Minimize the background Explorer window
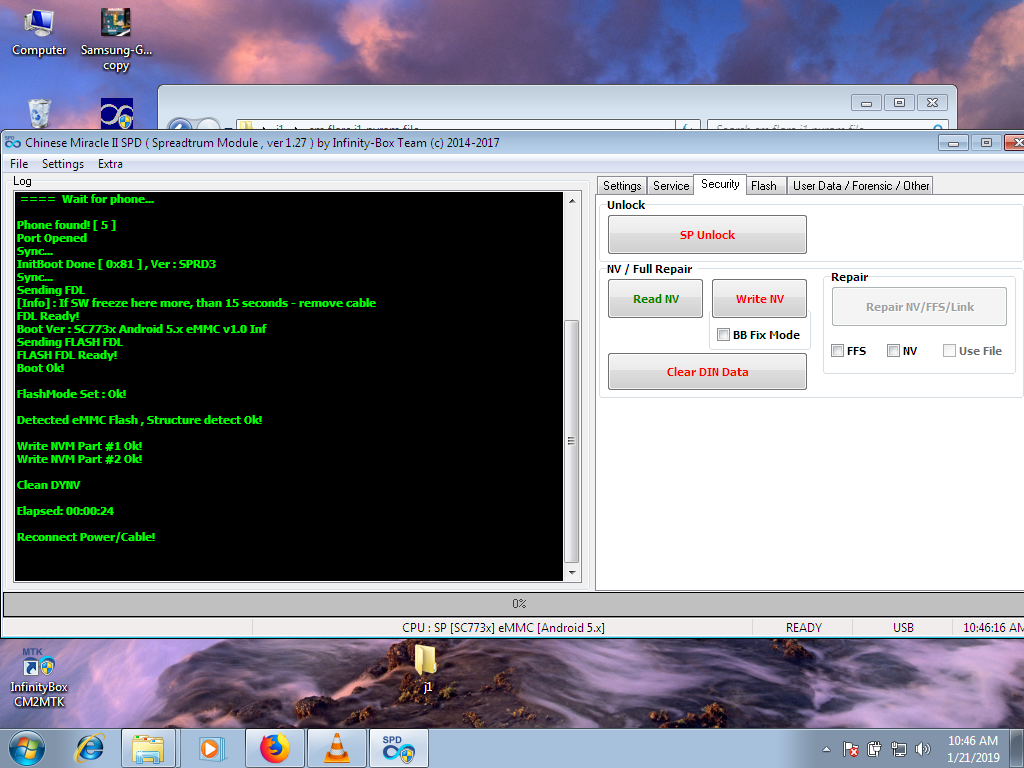Viewport: 1024px width, 768px height. click(x=867, y=103)
